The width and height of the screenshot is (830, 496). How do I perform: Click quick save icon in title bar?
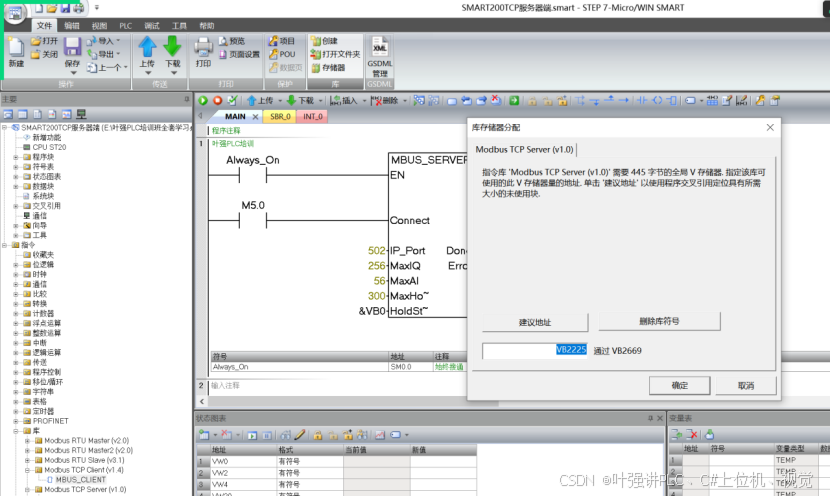(65, 8)
